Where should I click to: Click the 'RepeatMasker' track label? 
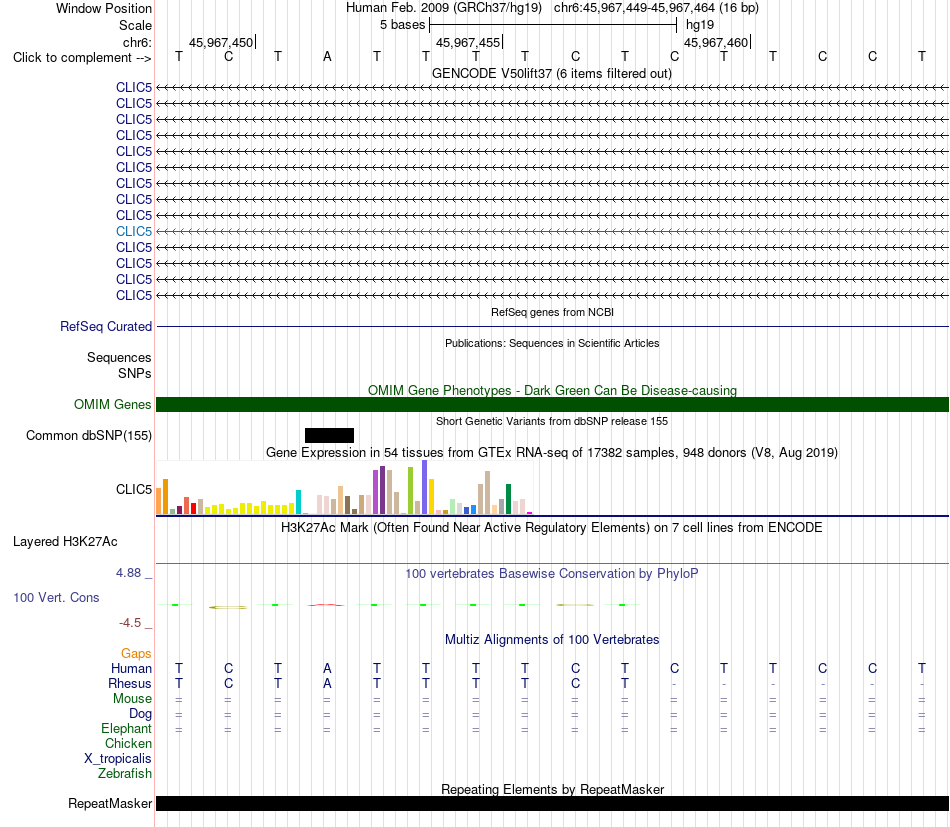pyautogui.click(x=110, y=803)
